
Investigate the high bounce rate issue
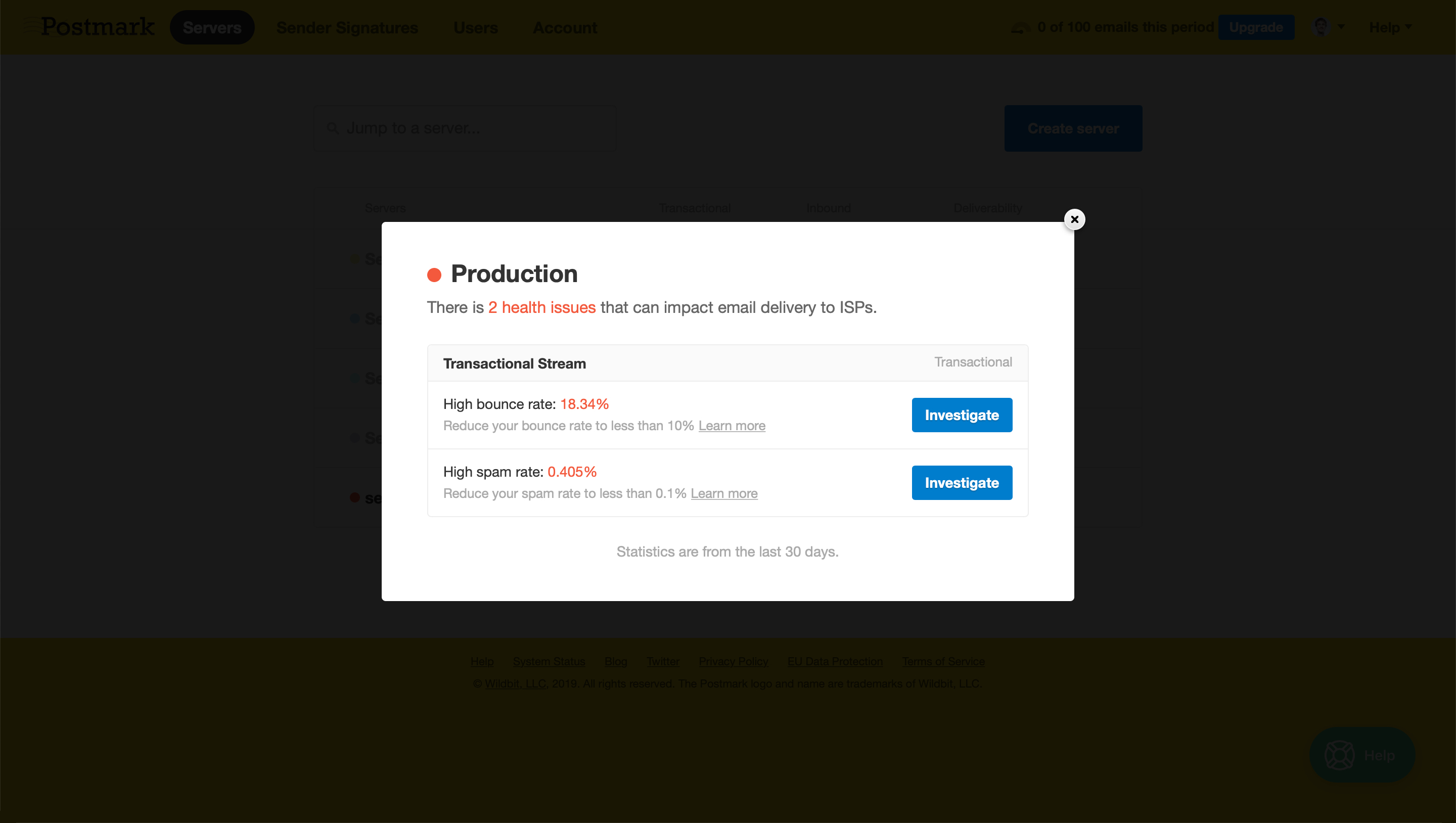[962, 415]
